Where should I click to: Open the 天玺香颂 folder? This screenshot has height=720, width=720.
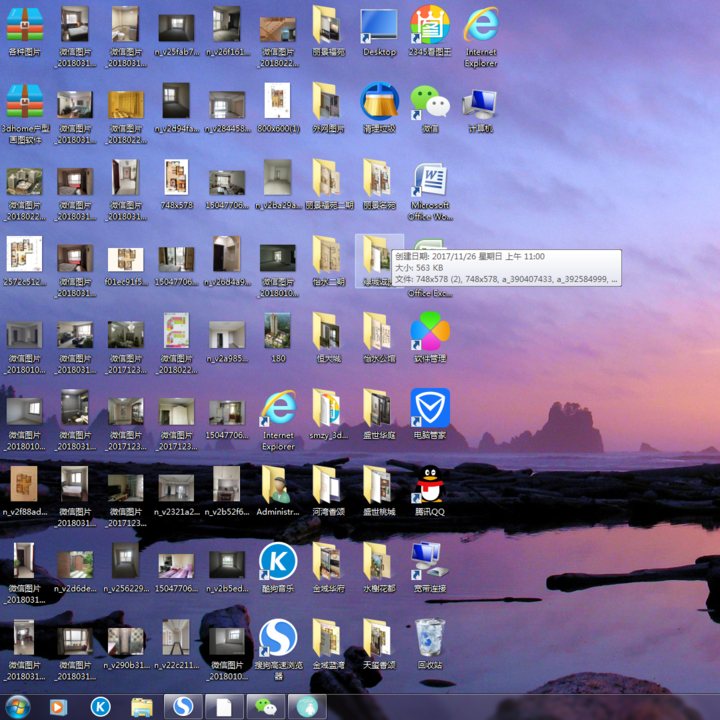point(378,639)
